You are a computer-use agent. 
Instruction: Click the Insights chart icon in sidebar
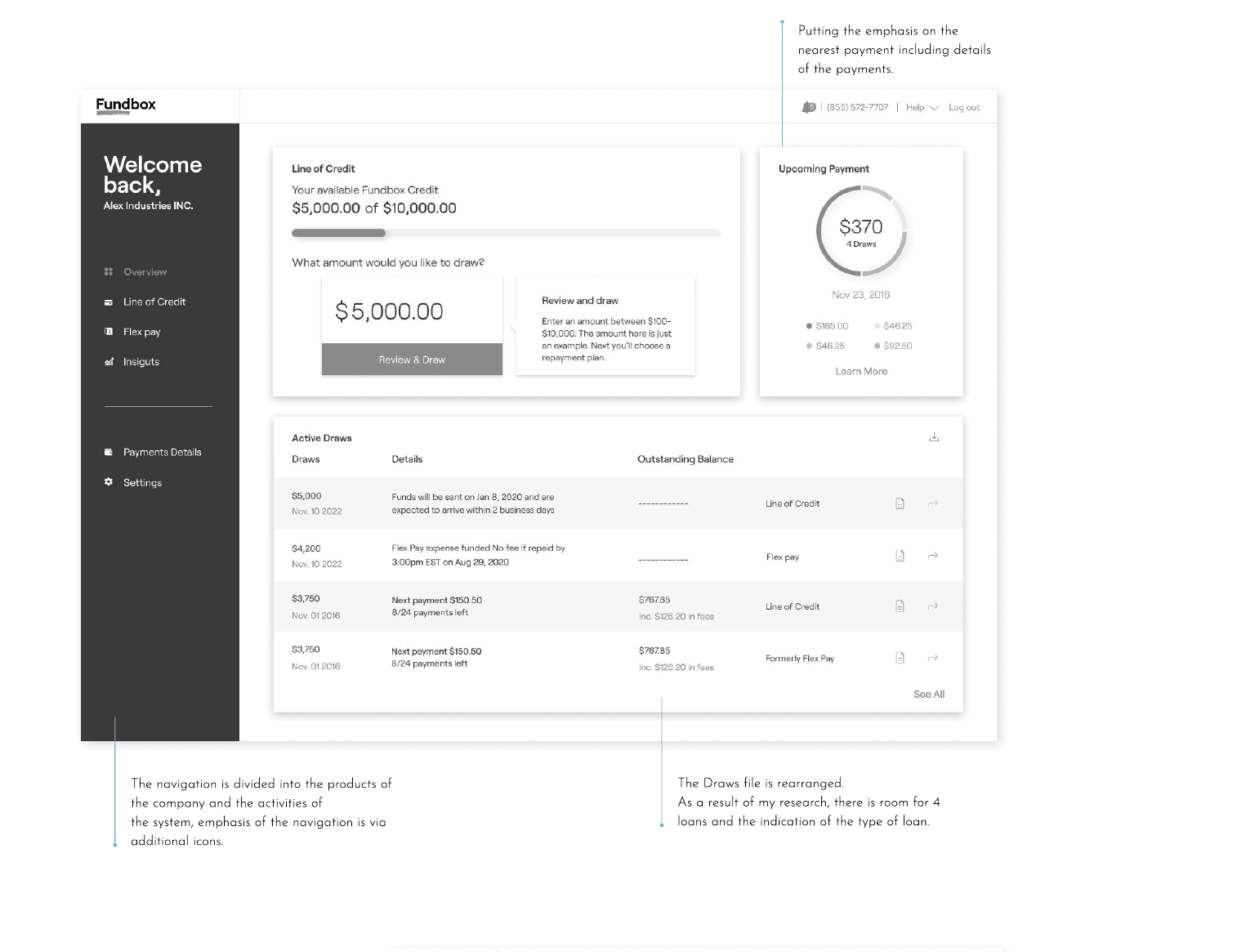(x=109, y=362)
